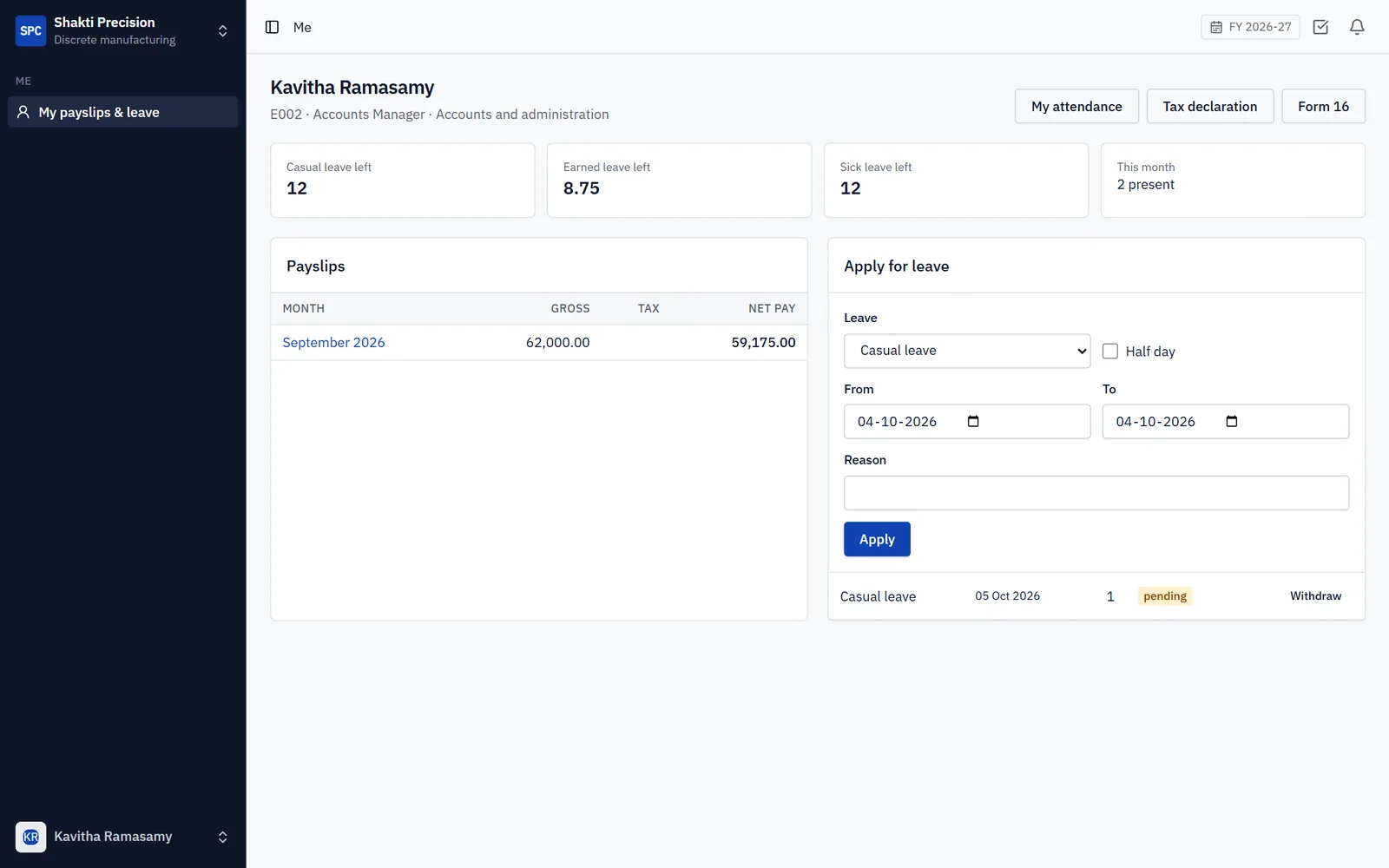Click the To date field
This screenshot has height=868, width=1389.
click(x=1225, y=421)
